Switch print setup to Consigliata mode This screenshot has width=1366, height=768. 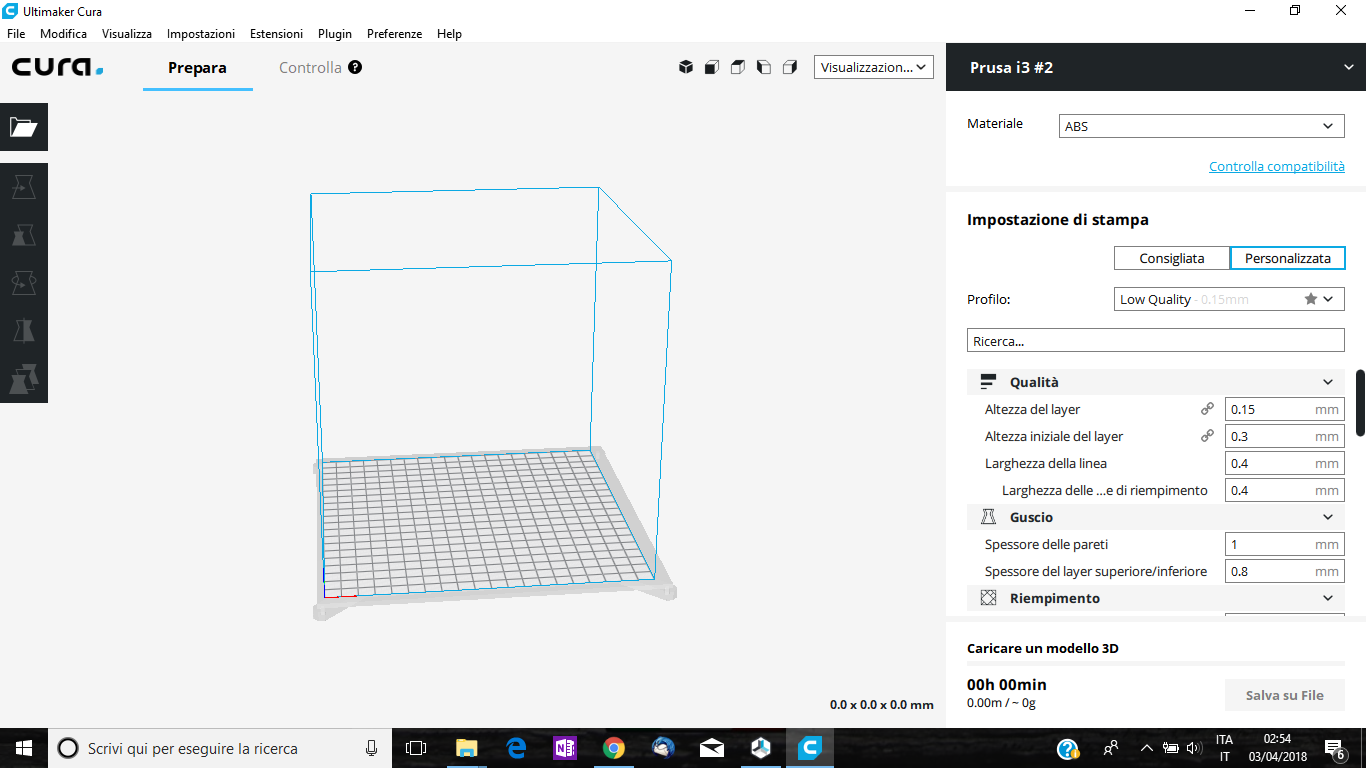click(1171, 258)
